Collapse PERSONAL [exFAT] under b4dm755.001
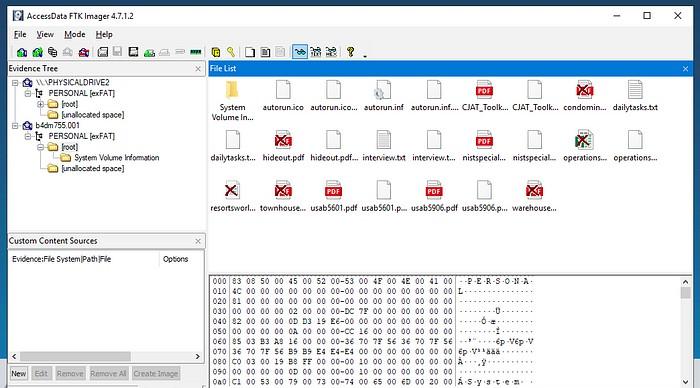 click(28, 136)
